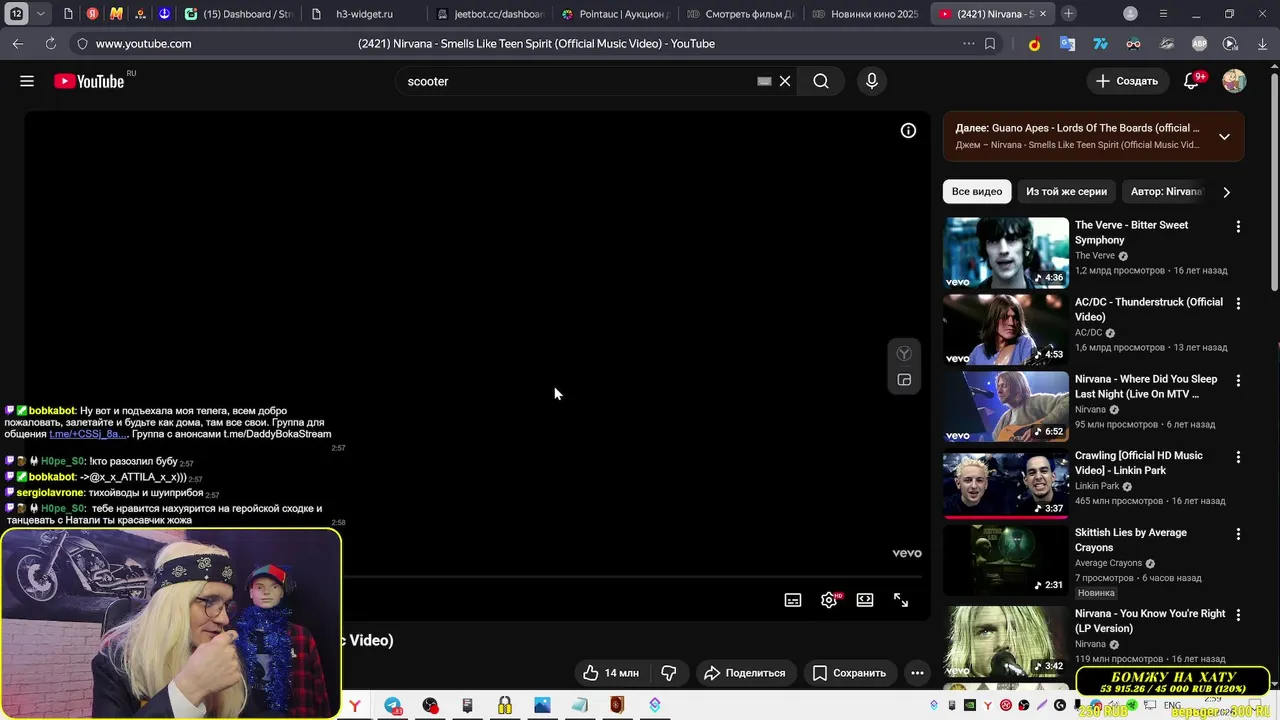This screenshot has width=1280, height=720.
Task: Open the AC/DC Thunderstruck thumbnail
Action: point(1006,330)
